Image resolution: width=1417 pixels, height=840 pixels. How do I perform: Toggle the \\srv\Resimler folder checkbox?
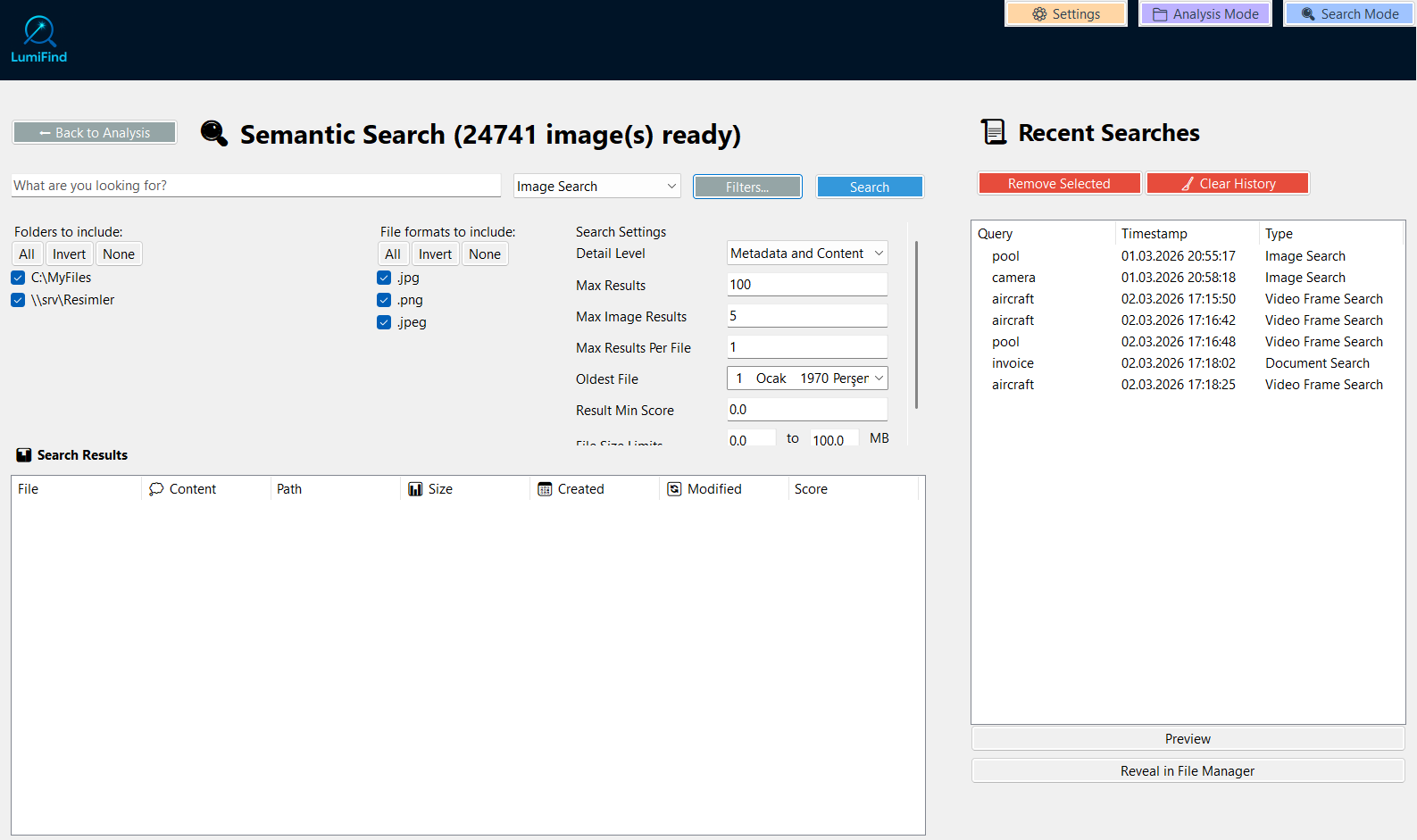point(18,300)
